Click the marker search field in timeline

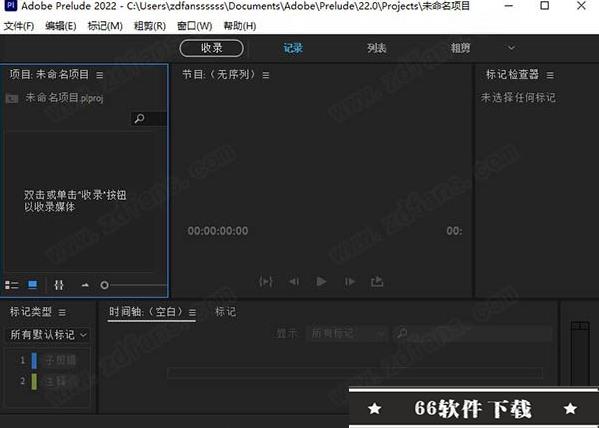coord(473,334)
